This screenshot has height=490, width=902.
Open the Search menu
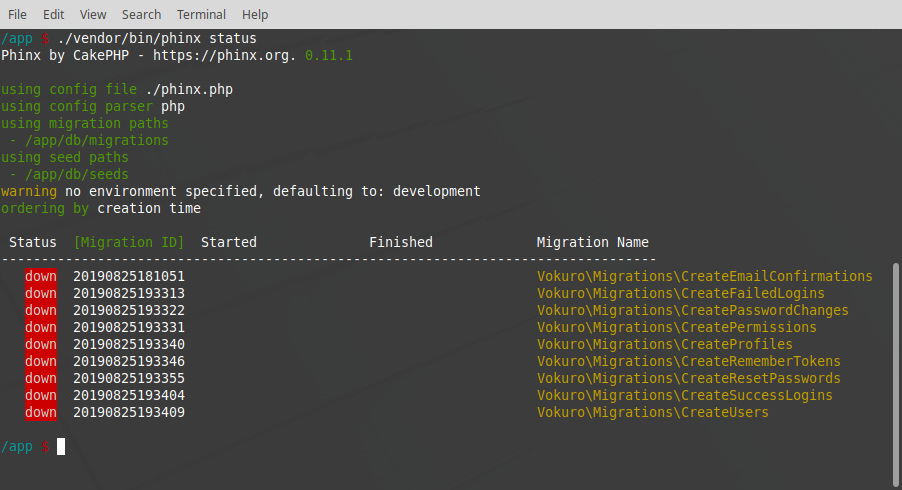(141, 14)
